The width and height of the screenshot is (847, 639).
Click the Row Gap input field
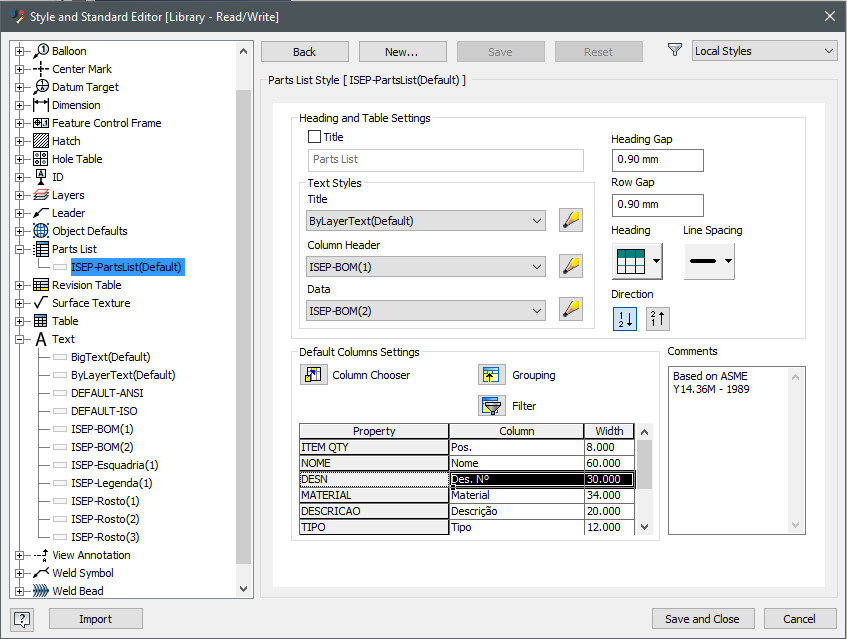[x=657, y=205]
